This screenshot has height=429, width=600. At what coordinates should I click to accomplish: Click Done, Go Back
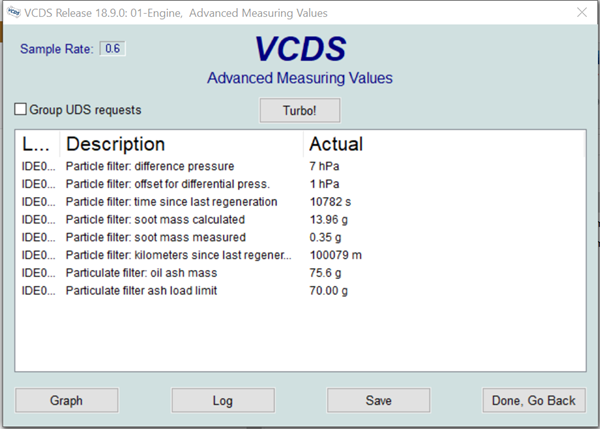(533, 401)
